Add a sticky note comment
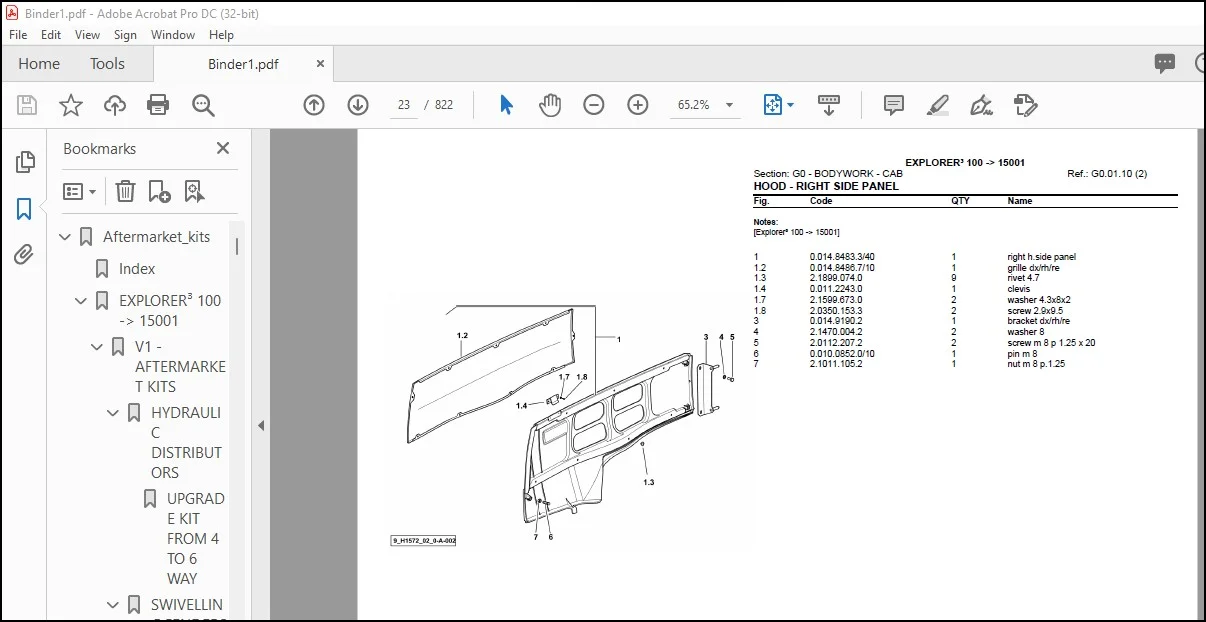Screen dimensions: 1206x622 point(894,105)
